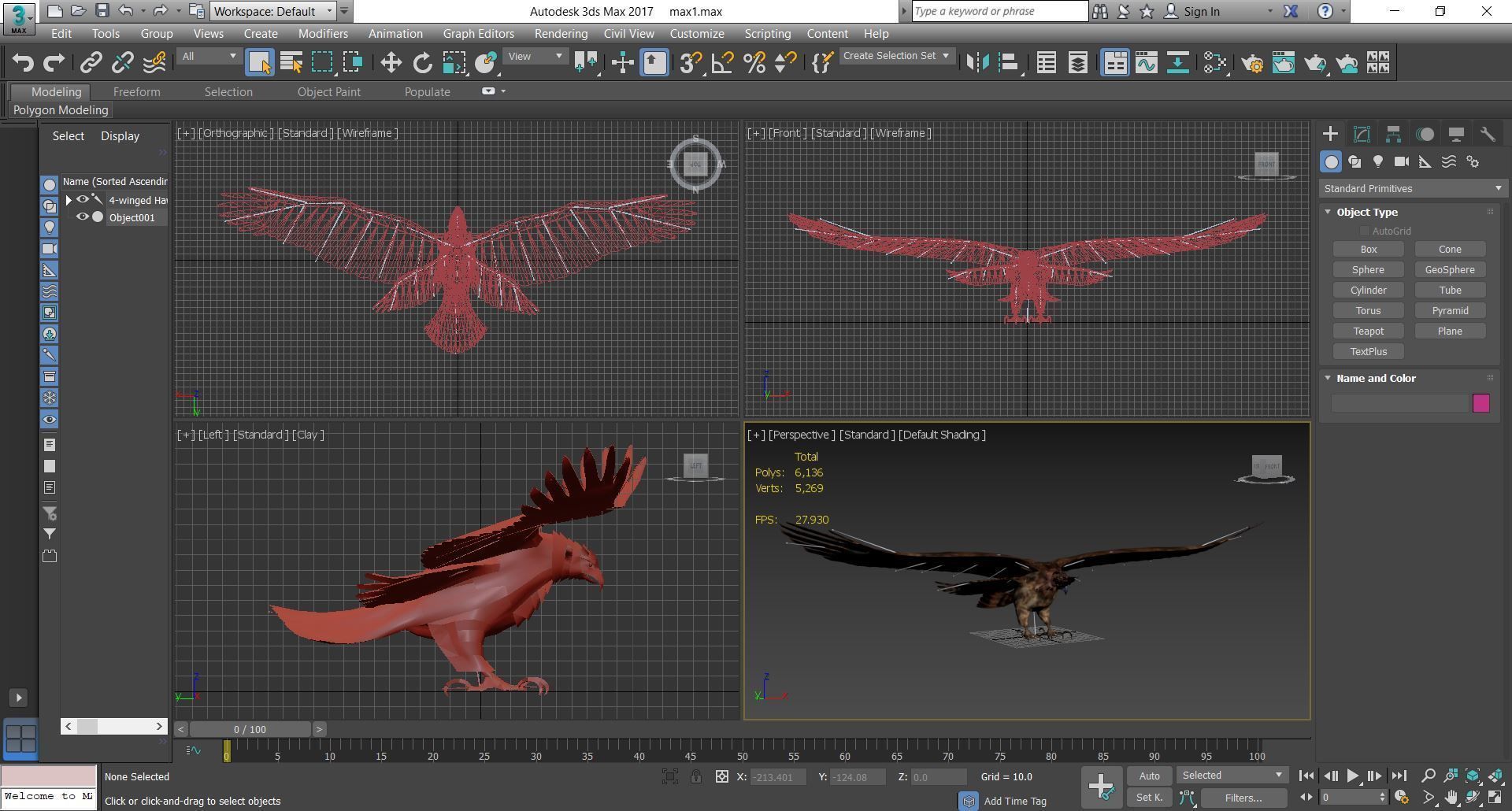
Task: Click the TextPlus button
Action: [1368, 351]
